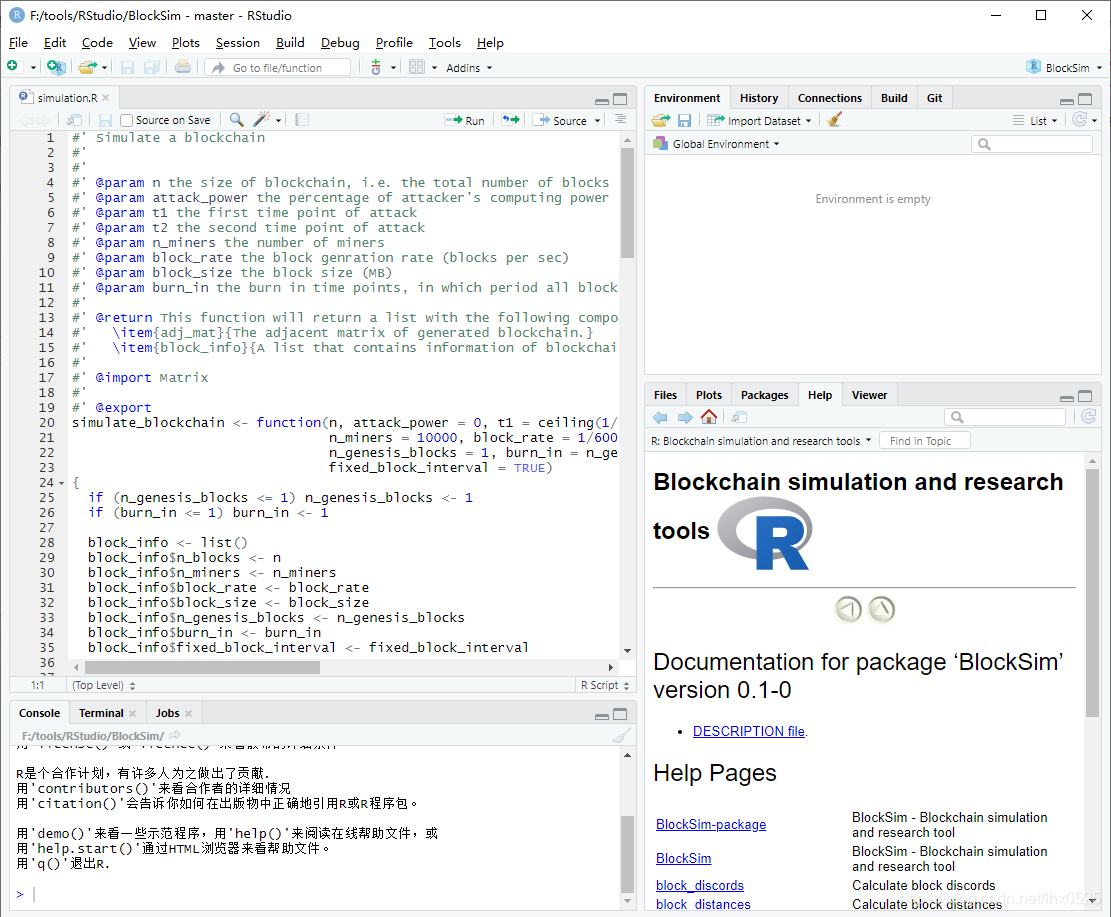Click the version control Git icon in main toolbar
This screenshot has width=1111, height=917.
[376, 67]
